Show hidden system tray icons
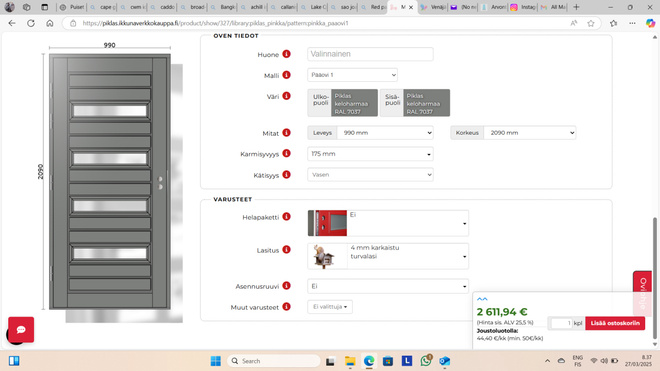This screenshot has width=660, height=371. (x=547, y=361)
